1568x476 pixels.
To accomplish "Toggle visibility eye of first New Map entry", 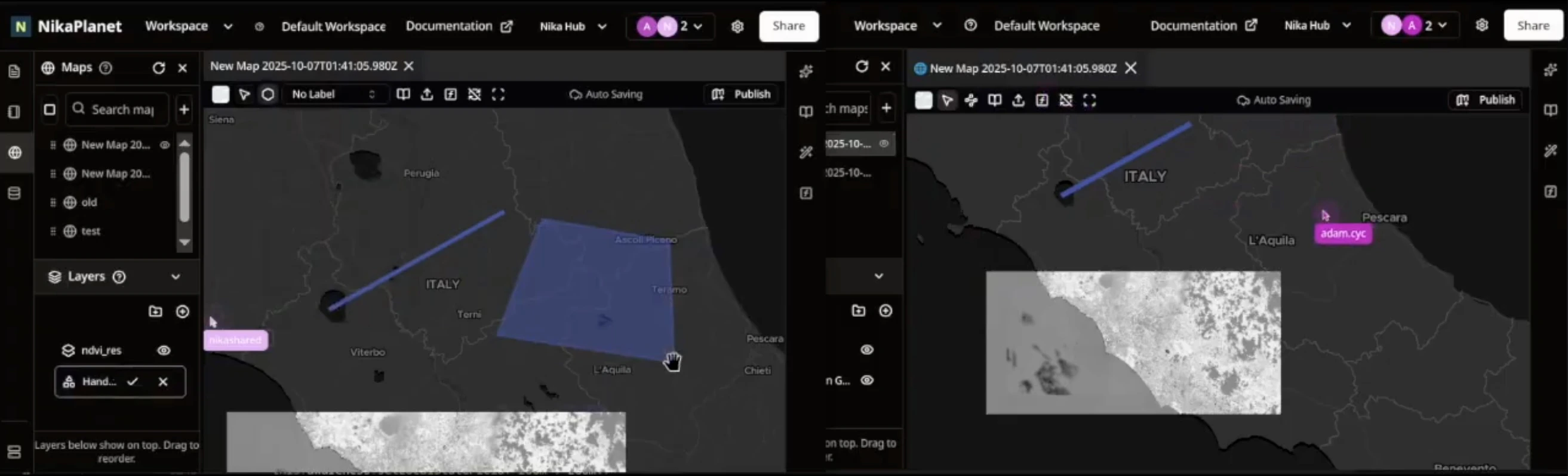I will click(164, 145).
